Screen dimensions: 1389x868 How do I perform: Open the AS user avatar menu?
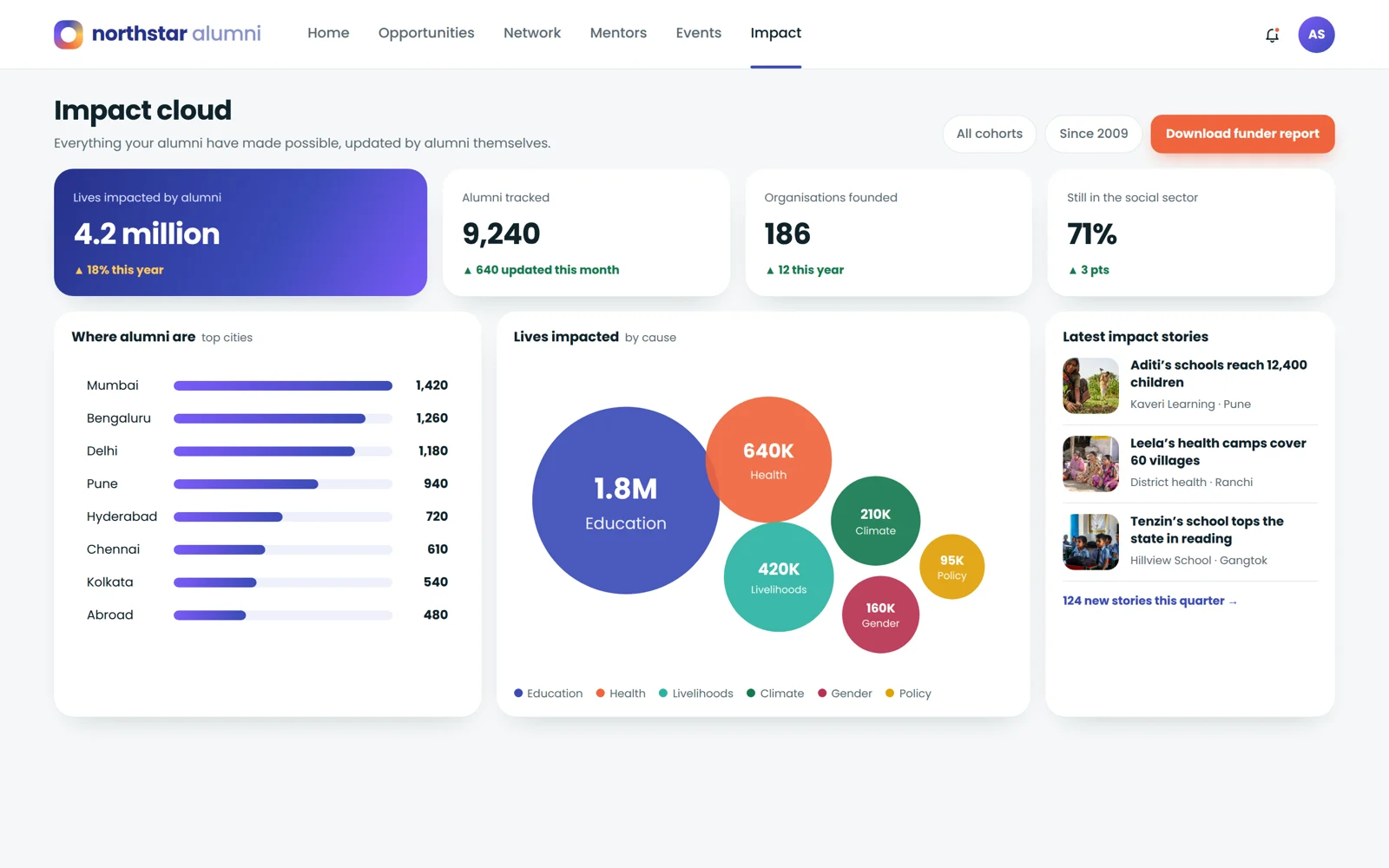click(x=1316, y=35)
